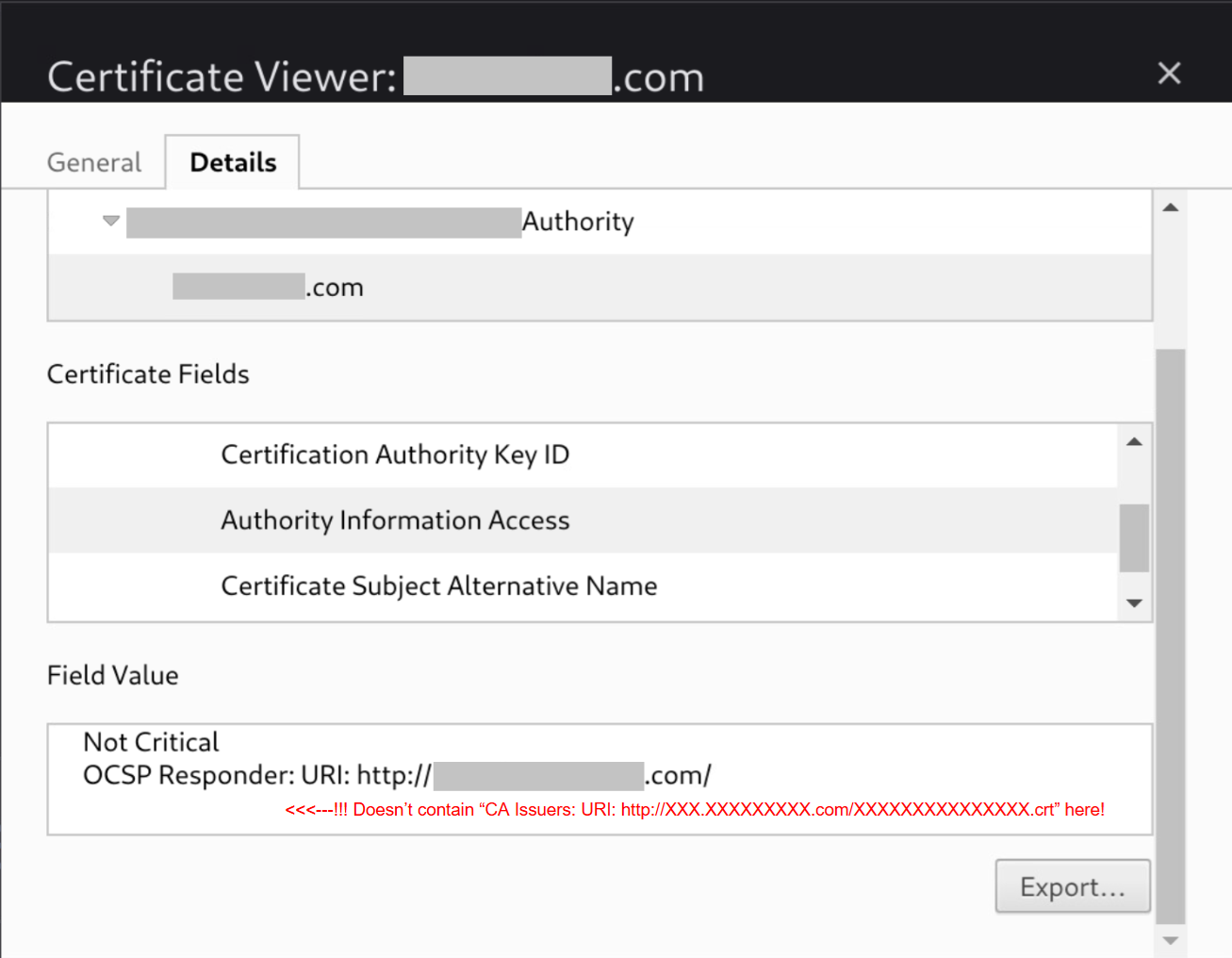Click the Not Critical text in Field Value
The width and height of the screenshot is (1232, 958).
tap(151, 742)
